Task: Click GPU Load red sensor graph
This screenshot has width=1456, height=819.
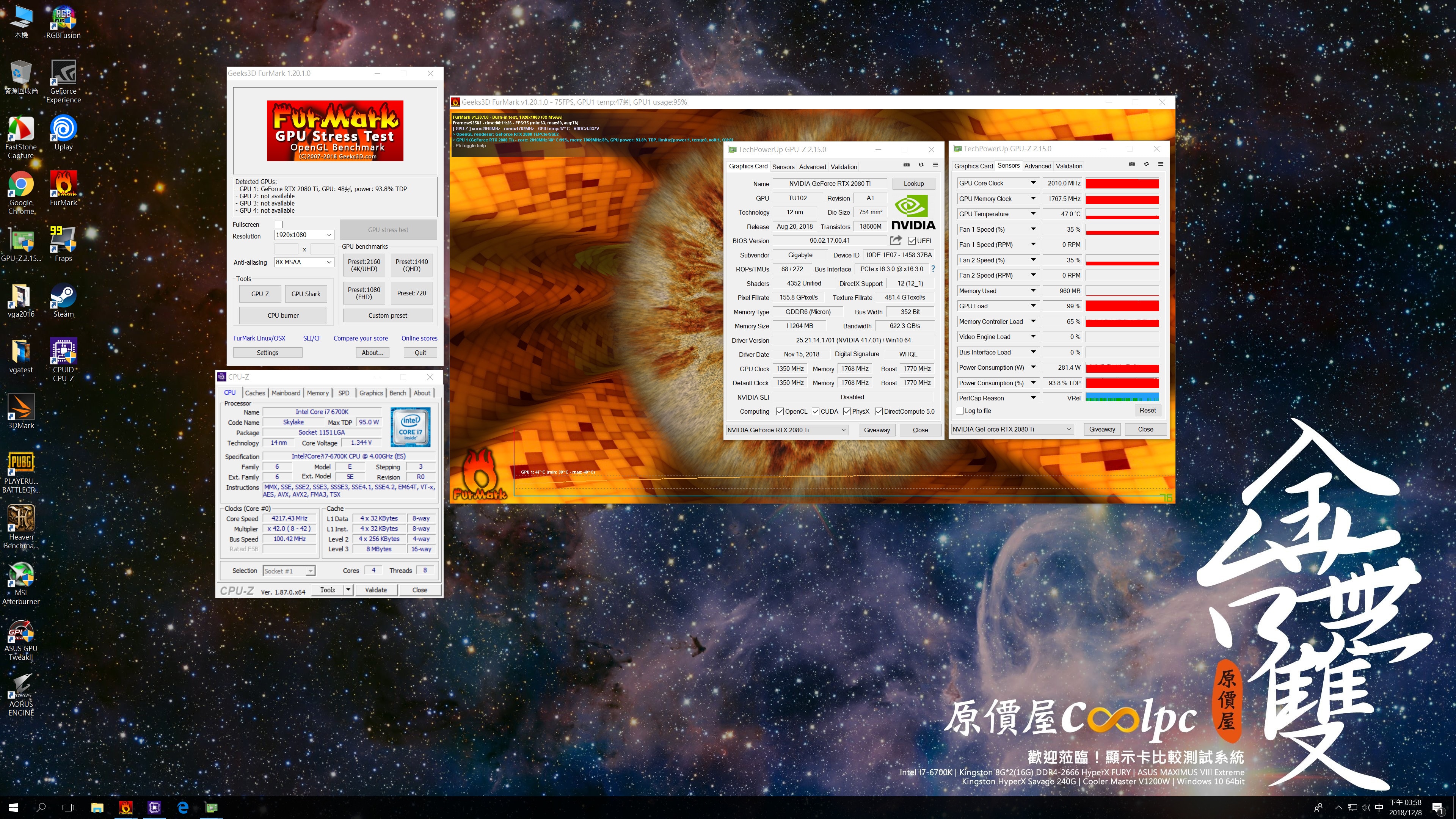Action: pos(1122,306)
